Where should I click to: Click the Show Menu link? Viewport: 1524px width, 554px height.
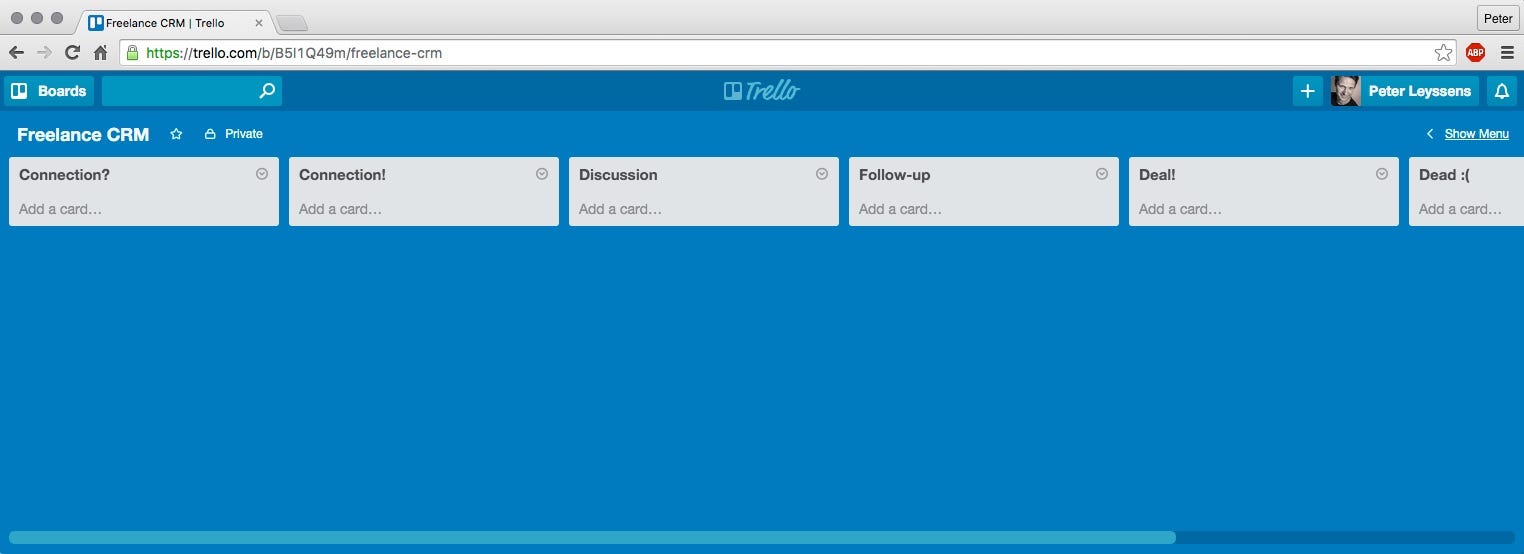click(x=1476, y=134)
